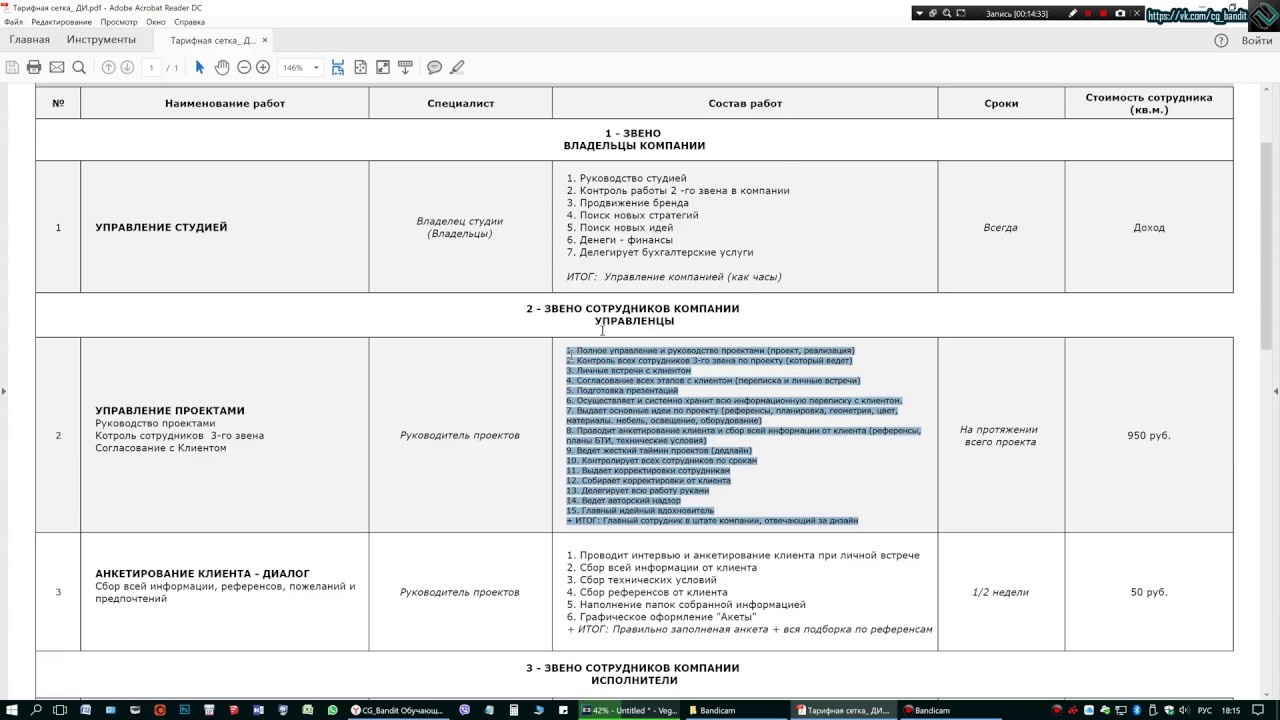Switch to full screen mode icon
Viewport: 1280px width, 720px height.
[383, 67]
